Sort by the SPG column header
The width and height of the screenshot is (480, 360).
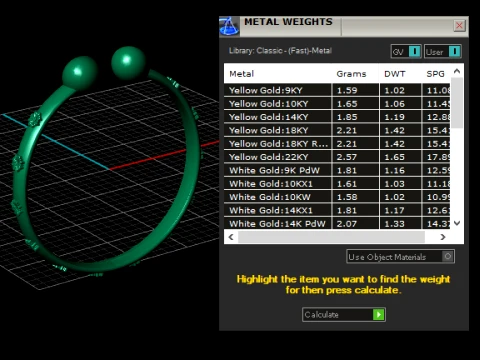(x=435, y=74)
